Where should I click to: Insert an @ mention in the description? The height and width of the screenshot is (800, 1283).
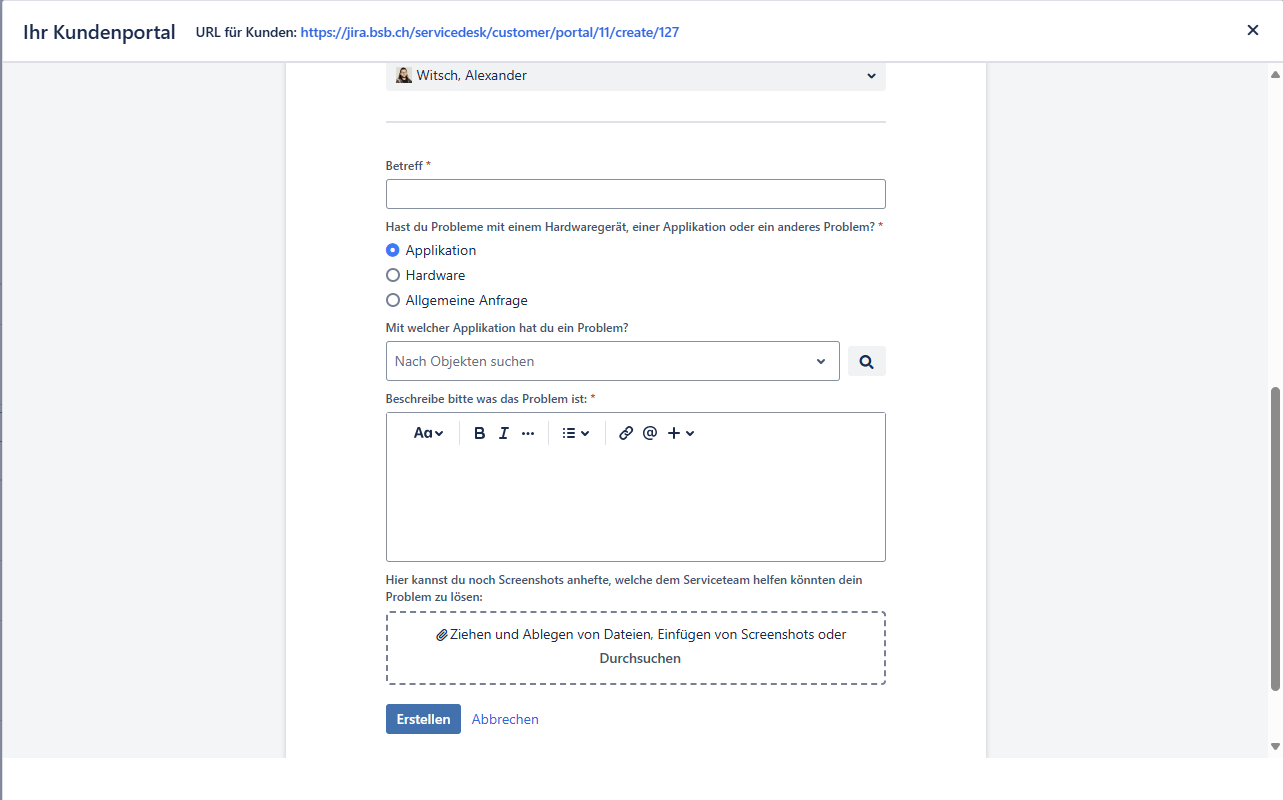click(x=650, y=433)
